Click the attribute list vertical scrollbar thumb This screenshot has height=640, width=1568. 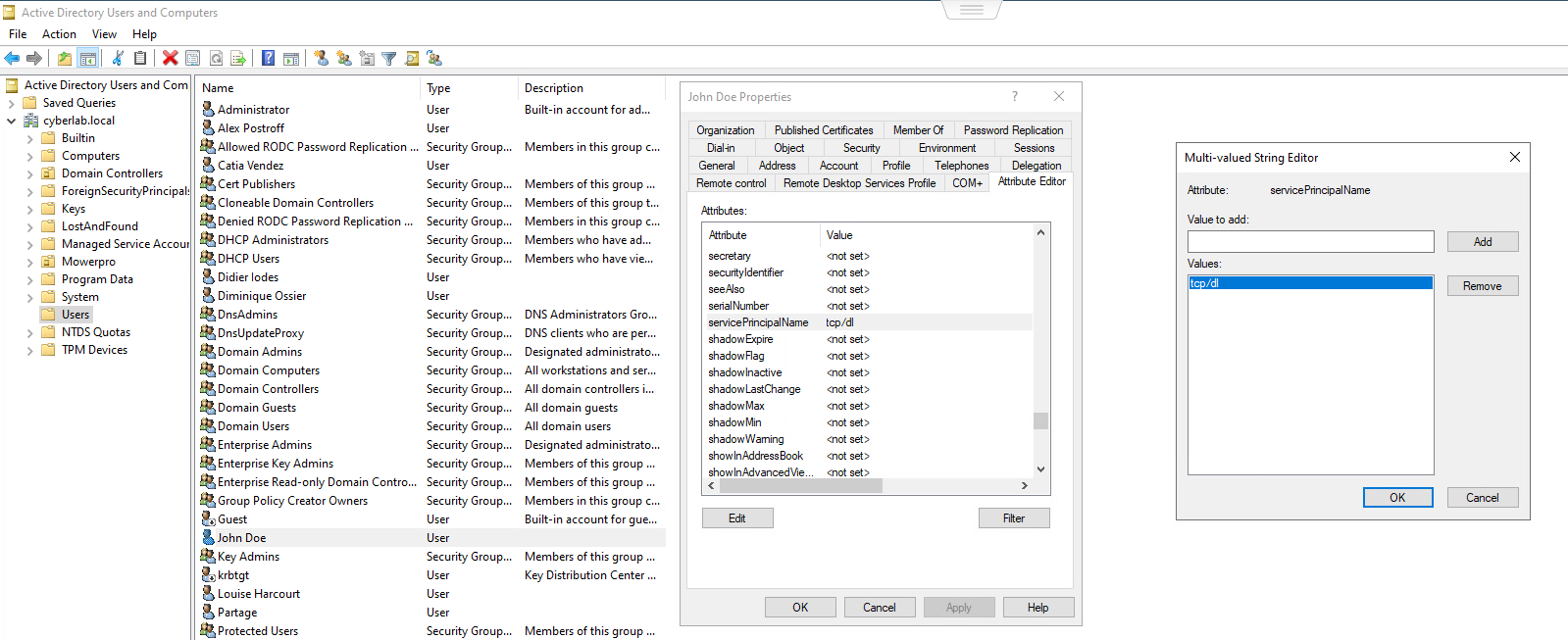click(1040, 420)
